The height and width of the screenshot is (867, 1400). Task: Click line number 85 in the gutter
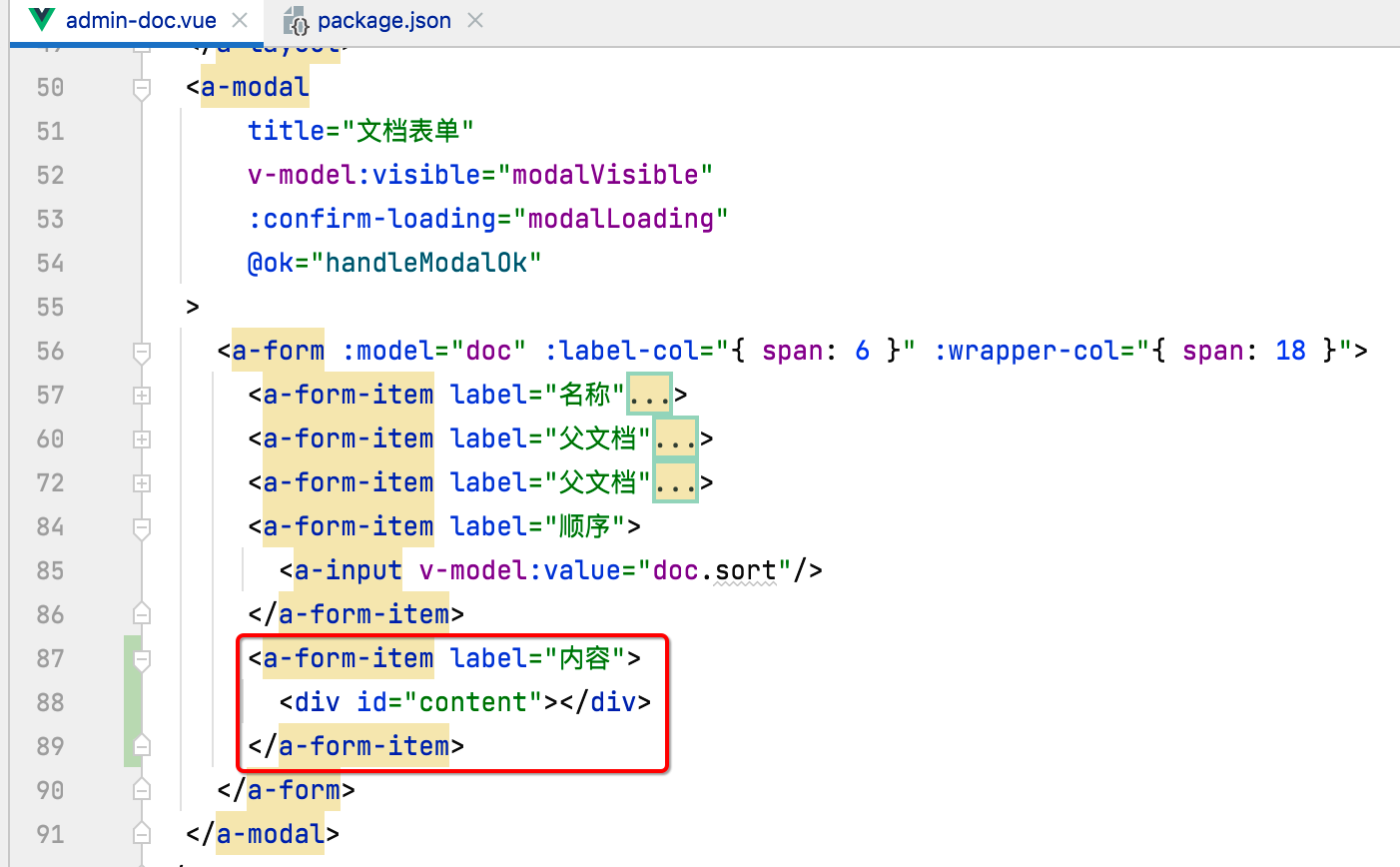pyautogui.click(x=50, y=570)
